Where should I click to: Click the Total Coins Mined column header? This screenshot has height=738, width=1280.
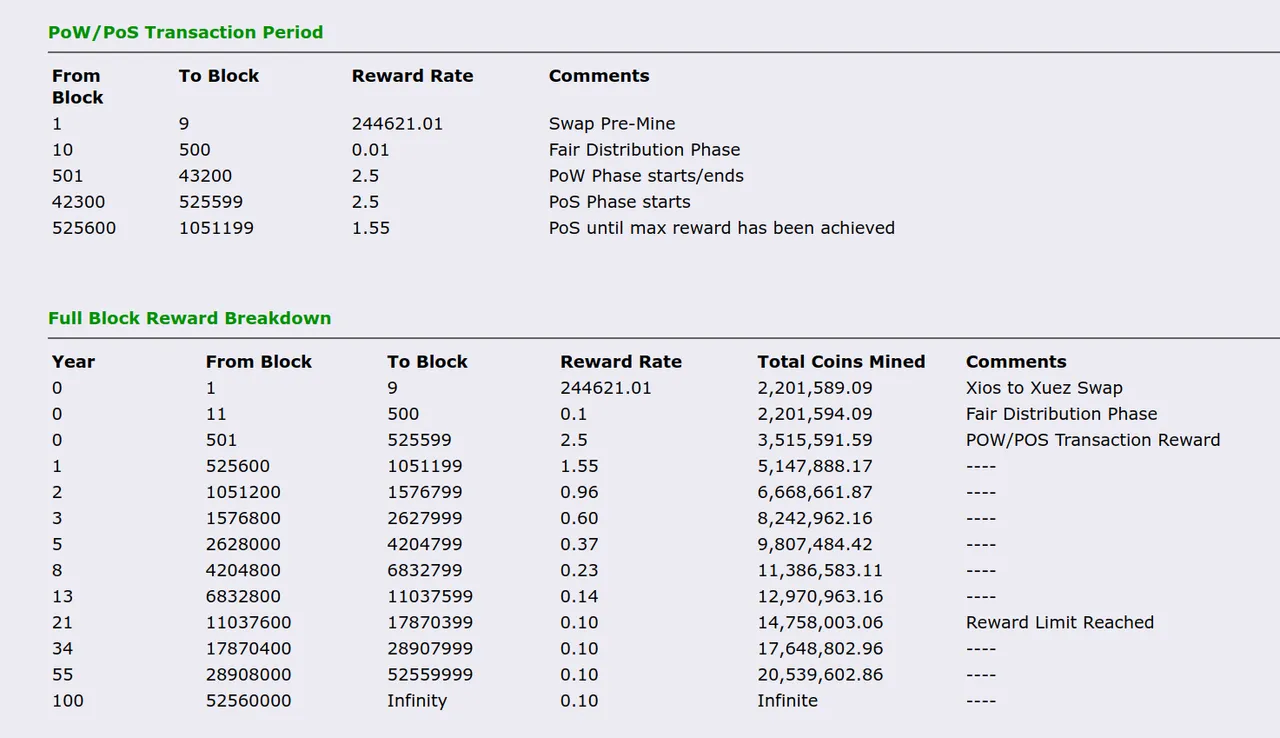[841, 362]
